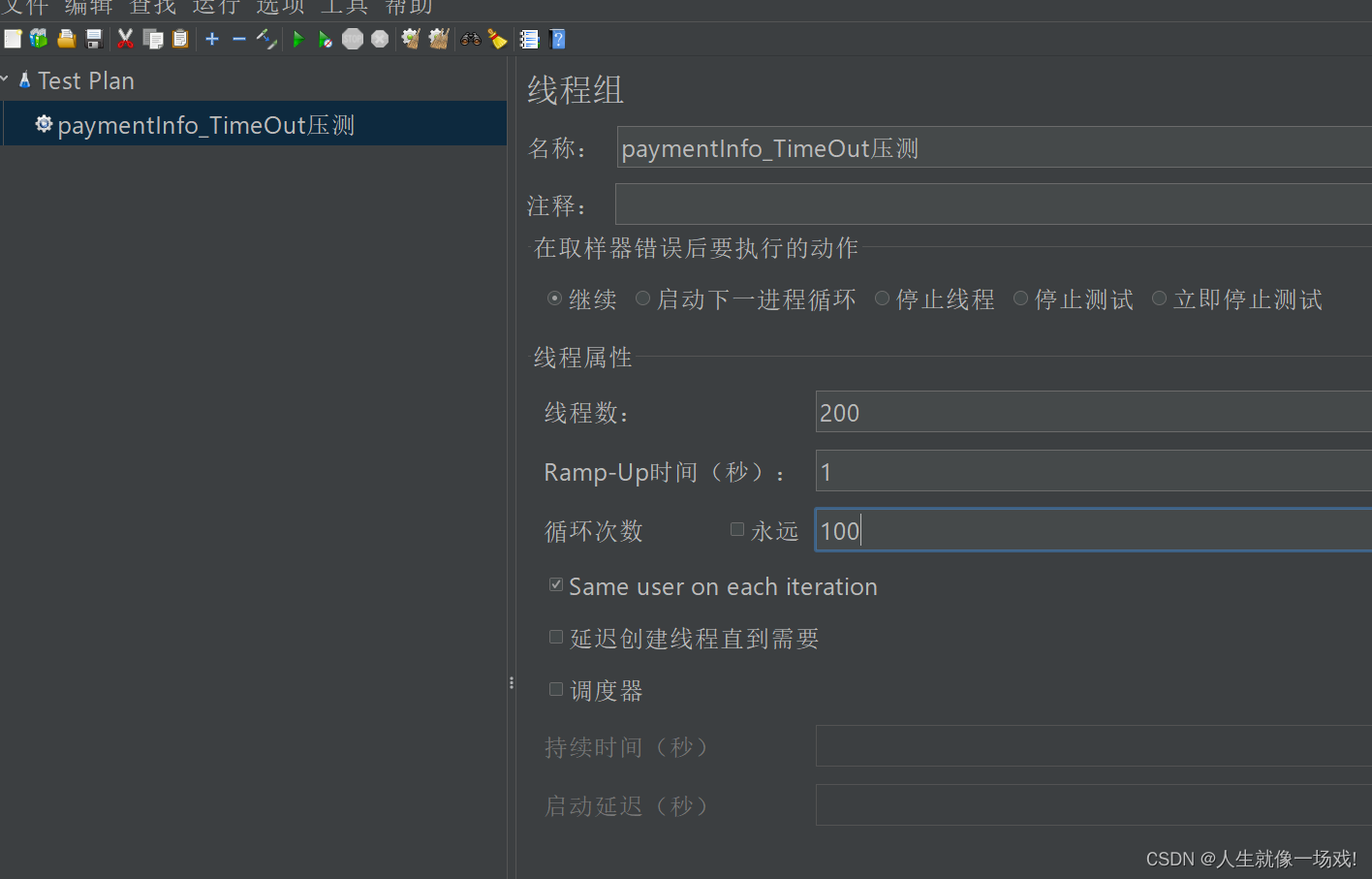Clear all results with double gear-broom icon
Viewport: 1372px width, 879px height.
(x=439, y=39)
